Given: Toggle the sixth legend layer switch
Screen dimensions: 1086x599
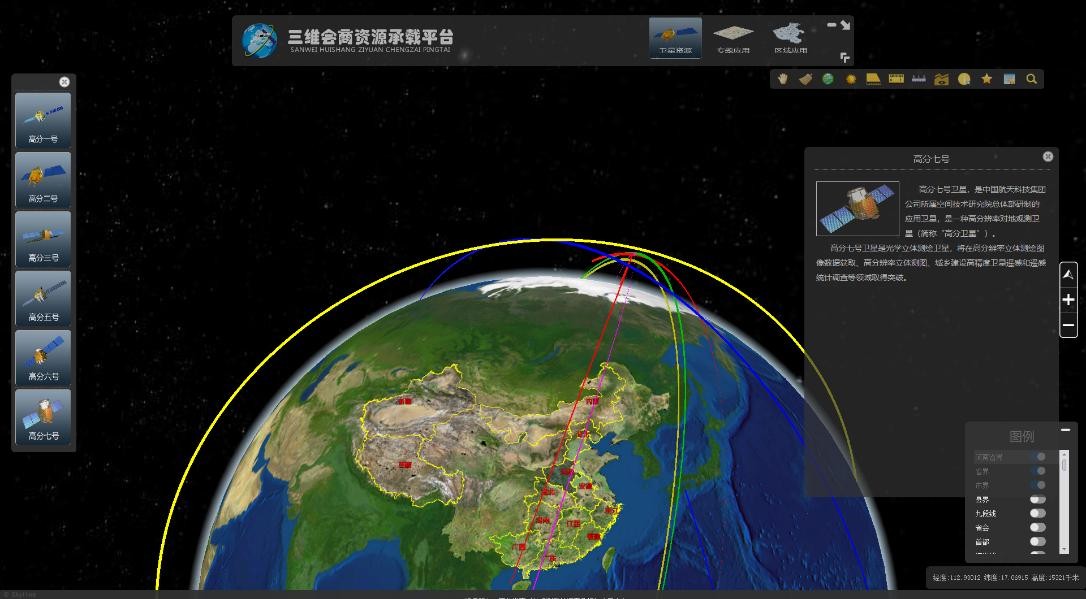Looking at the screenshot, I should pos(1038,528).
